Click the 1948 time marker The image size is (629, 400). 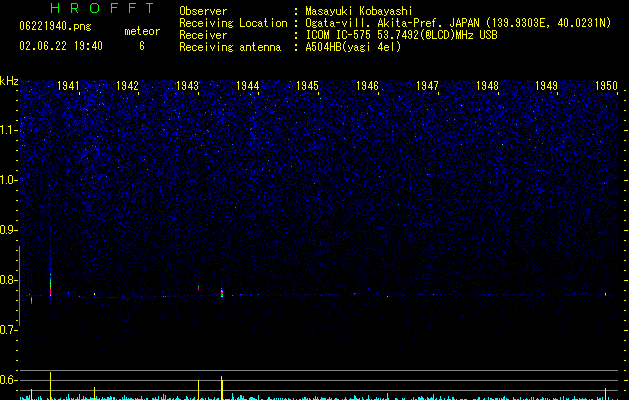pyautogui.click(x=487, y=85)
